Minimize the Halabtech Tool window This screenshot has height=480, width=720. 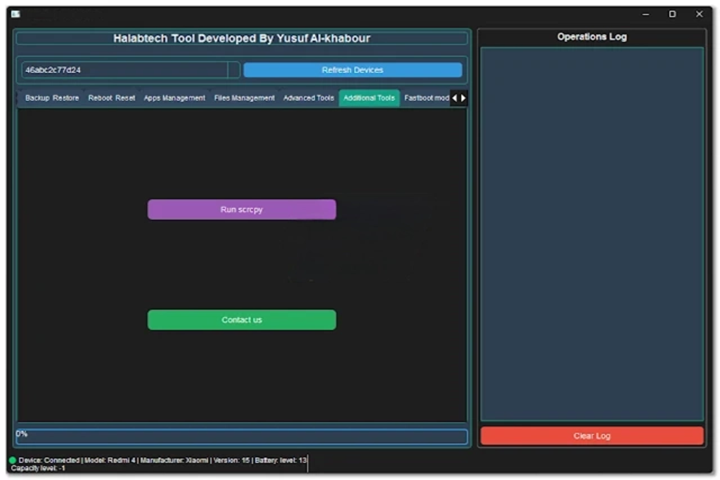(643, 14)
